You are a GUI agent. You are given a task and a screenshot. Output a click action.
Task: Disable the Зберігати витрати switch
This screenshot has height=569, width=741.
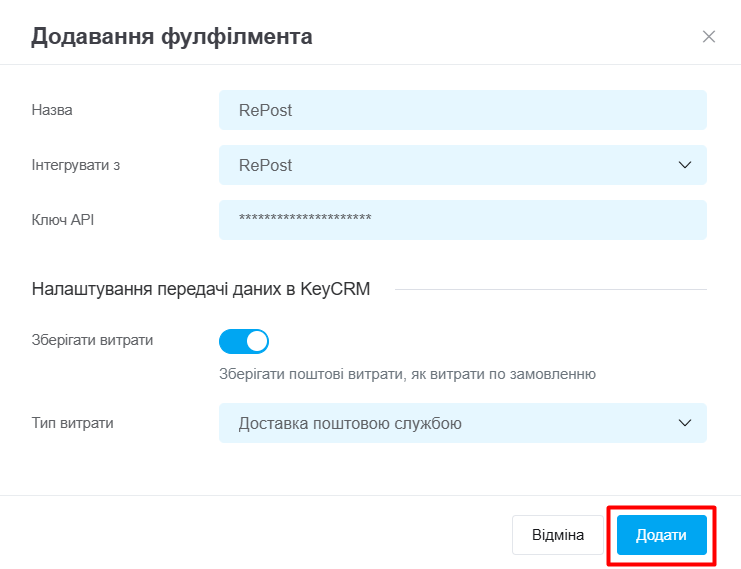[244, 341]
